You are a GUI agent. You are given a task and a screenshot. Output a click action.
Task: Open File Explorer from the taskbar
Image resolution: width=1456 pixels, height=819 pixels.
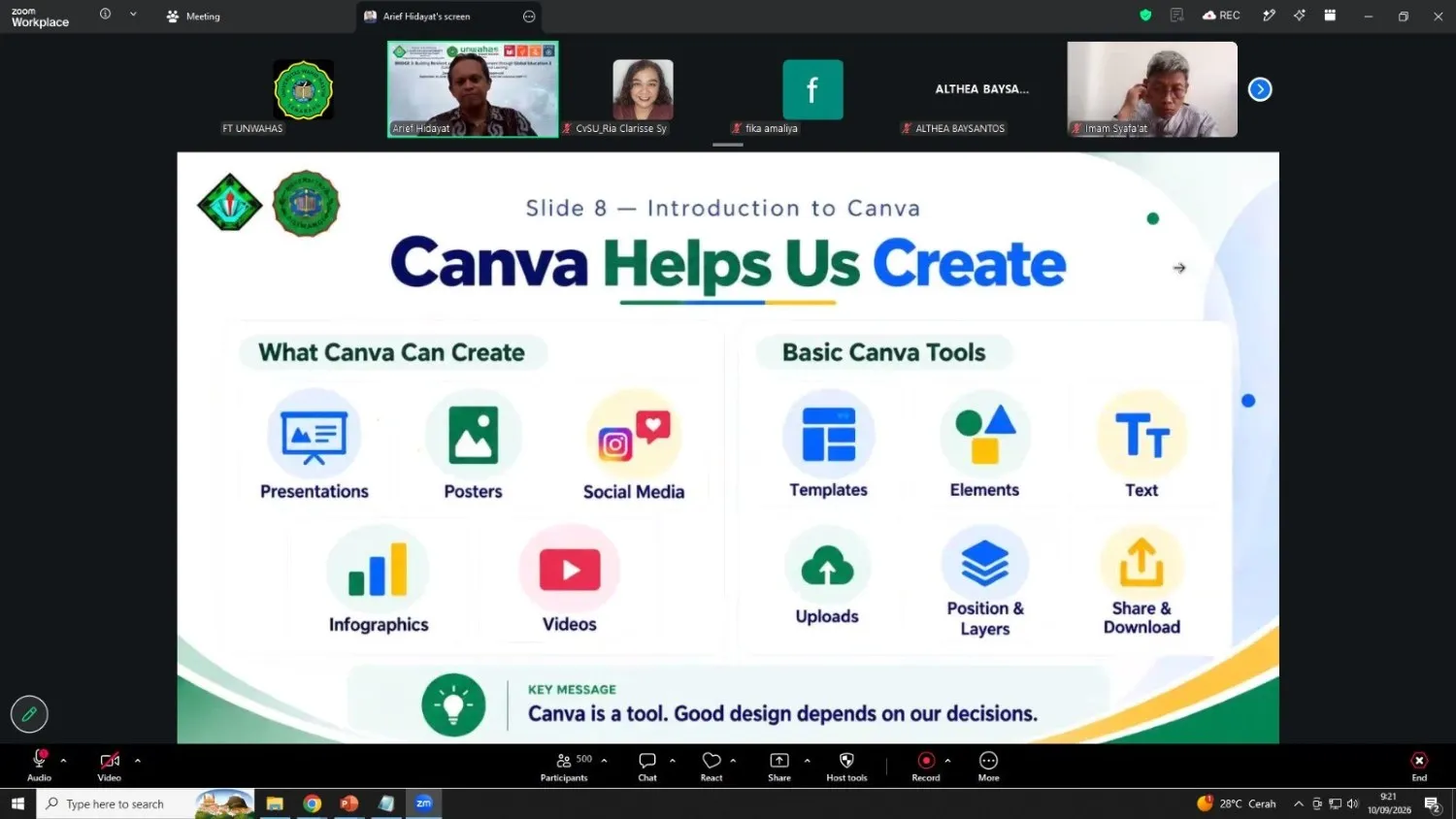(x=275, y=803)
